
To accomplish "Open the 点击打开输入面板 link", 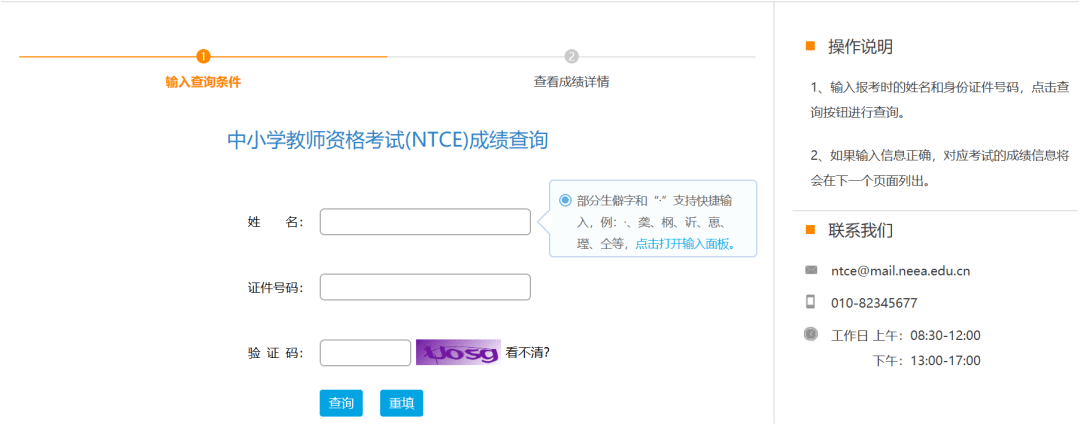I will 686,243.
